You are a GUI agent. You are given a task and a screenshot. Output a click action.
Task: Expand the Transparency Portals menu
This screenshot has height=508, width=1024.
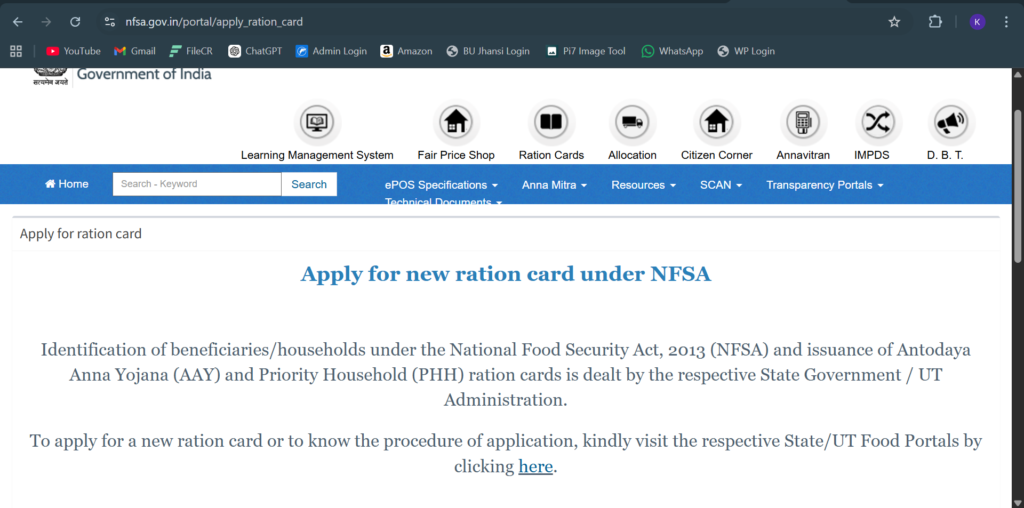pyautogui.click(x=824, y=185)
